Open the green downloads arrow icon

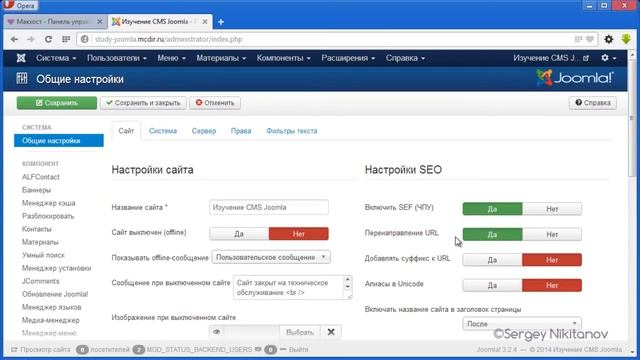626,39
